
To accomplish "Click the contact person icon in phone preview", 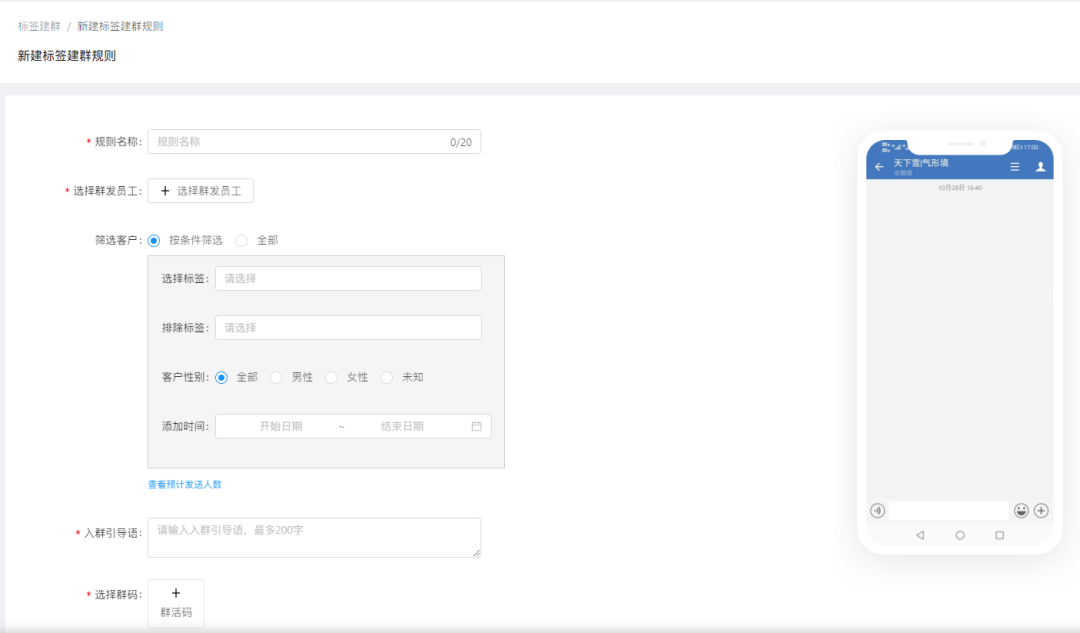I will [x=1041, y=167].
